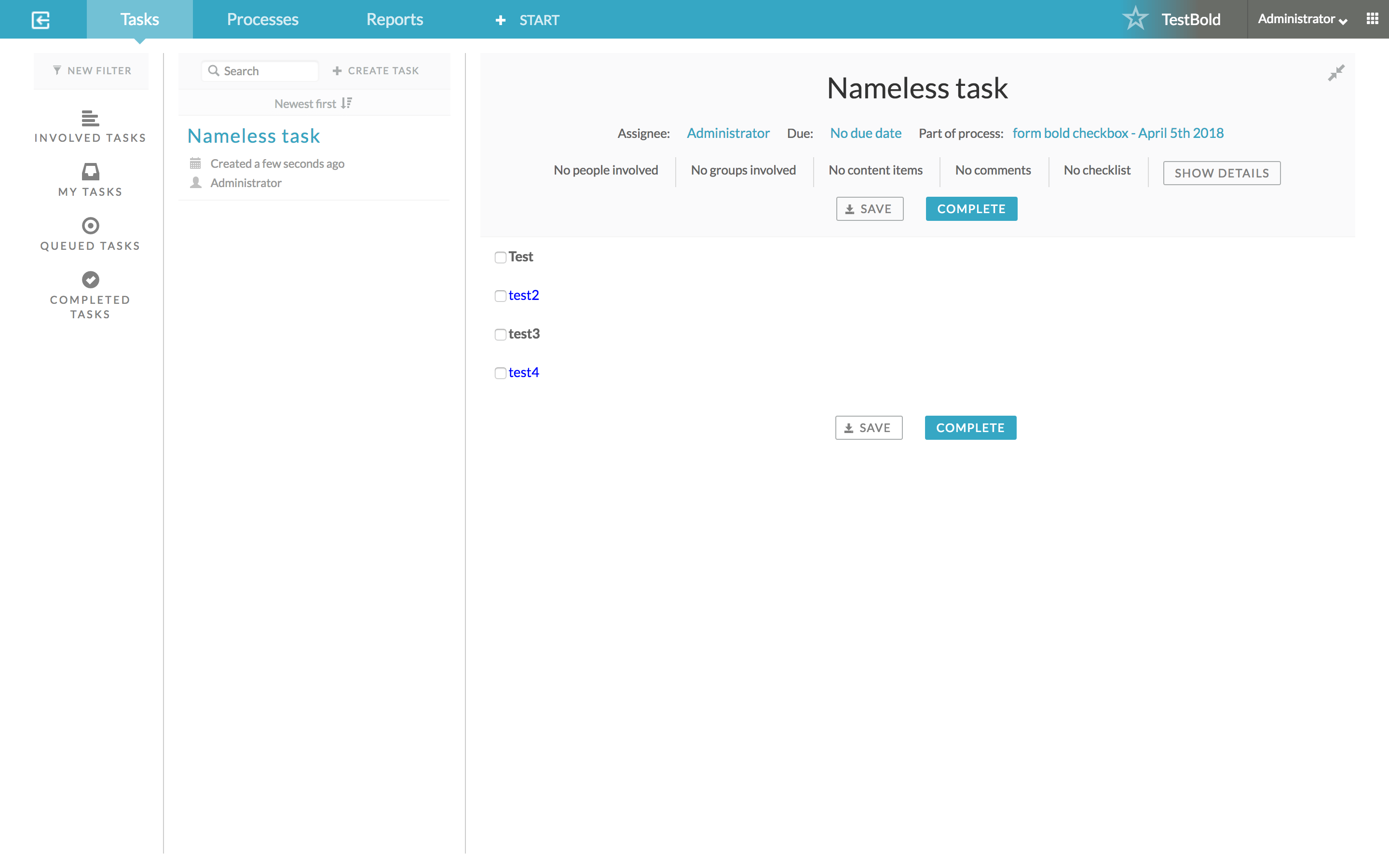Click the TestBold star icon
This screenshot has width=1389, height=868.
(1135, 19)
